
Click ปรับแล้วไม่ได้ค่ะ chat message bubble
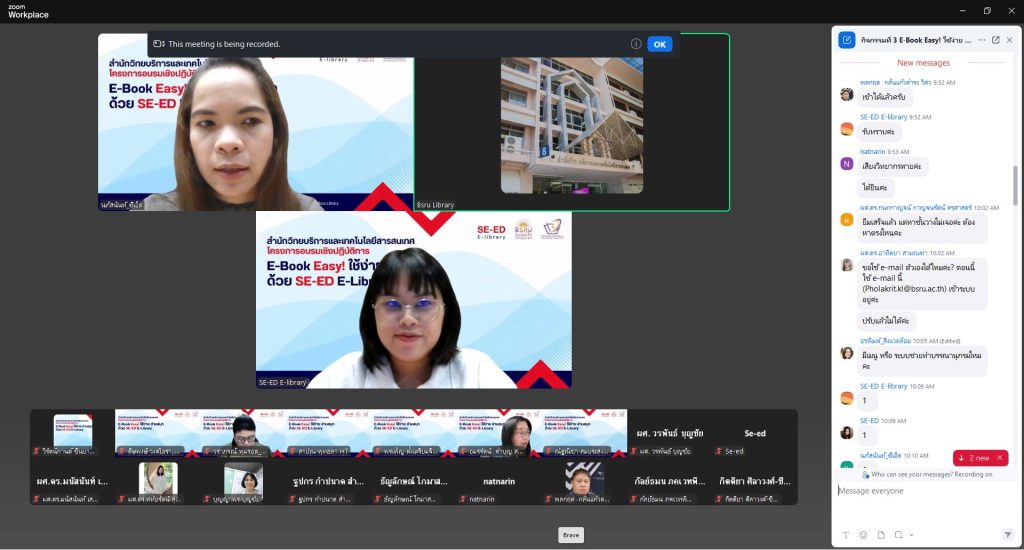[x=886, y=321]
